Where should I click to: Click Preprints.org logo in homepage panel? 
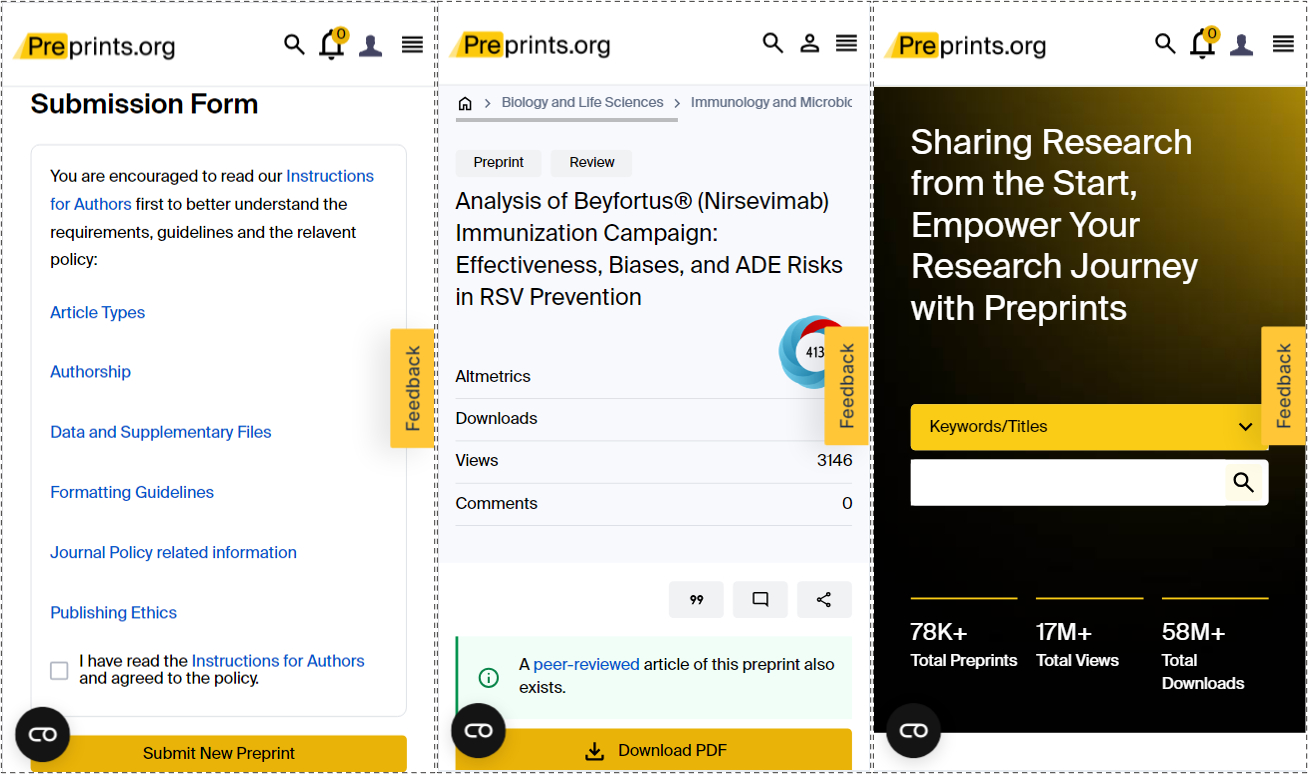click(966, 46)
